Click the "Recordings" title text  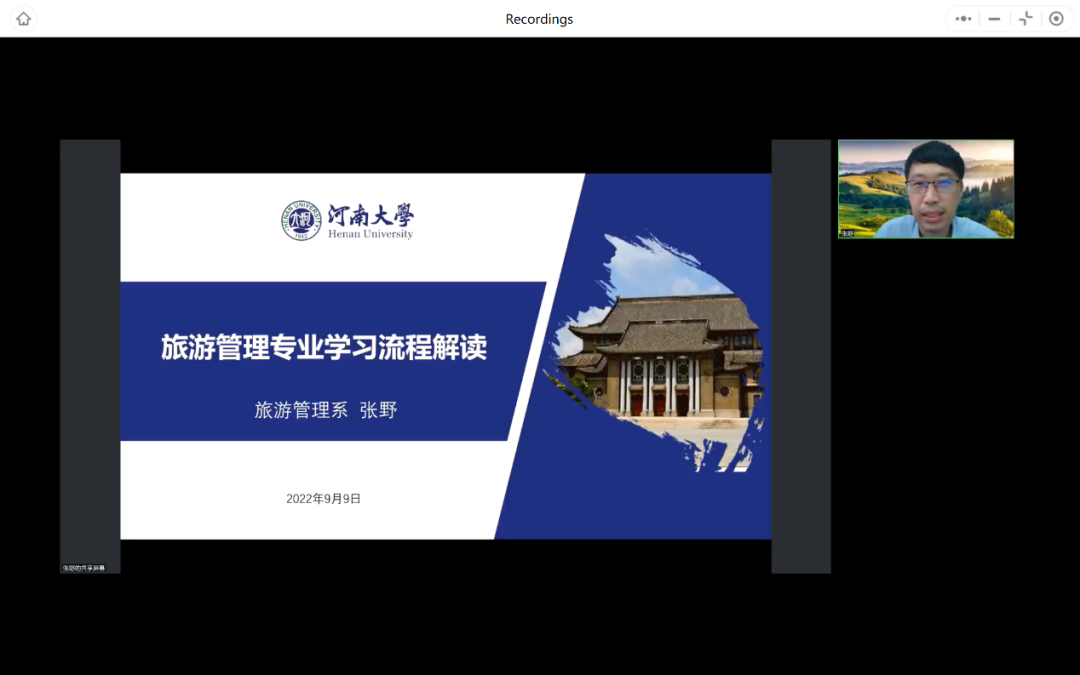(539, 19)
